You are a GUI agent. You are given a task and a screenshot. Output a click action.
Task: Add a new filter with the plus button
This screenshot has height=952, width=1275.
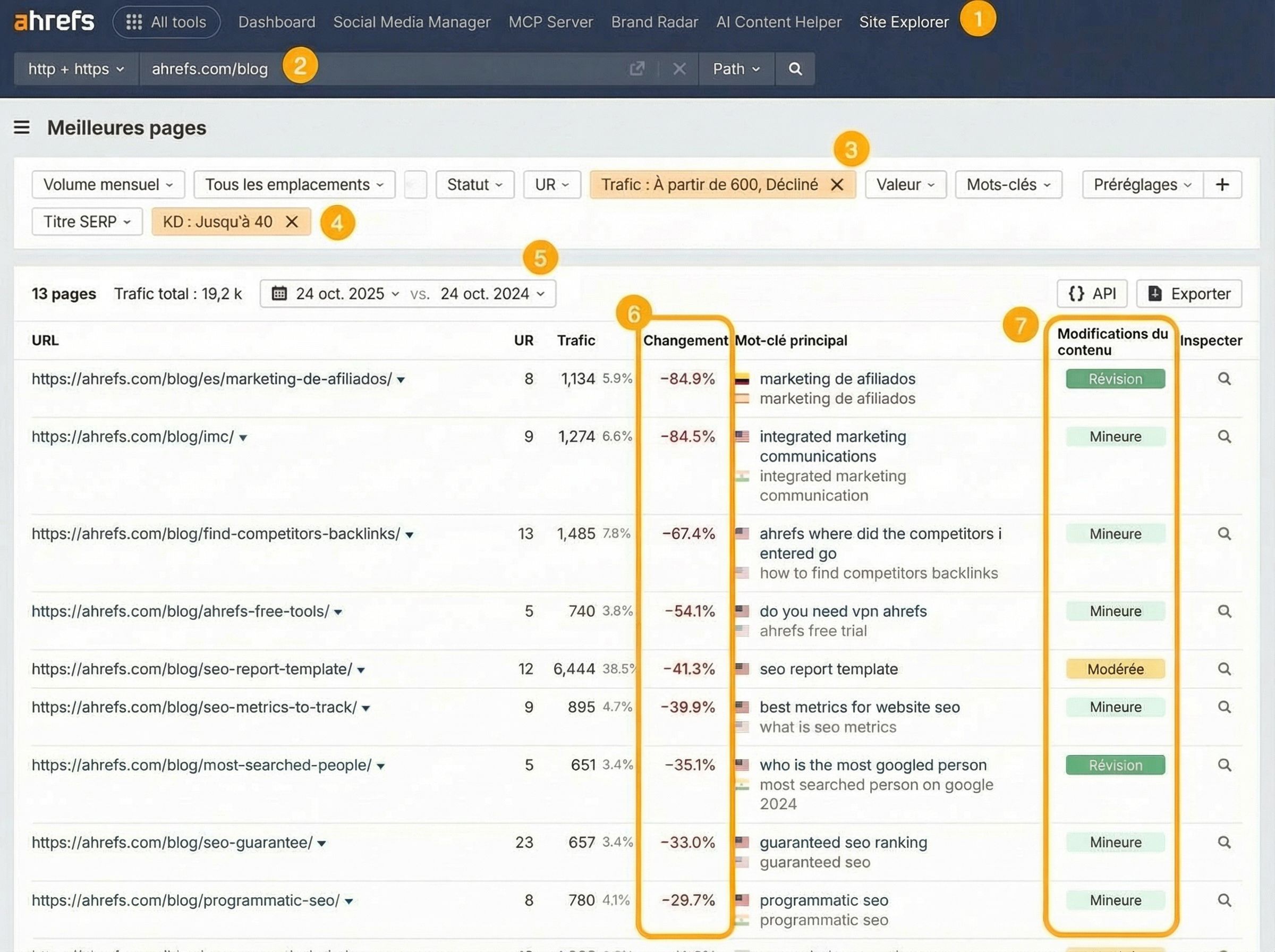[x=1222, y=184]
